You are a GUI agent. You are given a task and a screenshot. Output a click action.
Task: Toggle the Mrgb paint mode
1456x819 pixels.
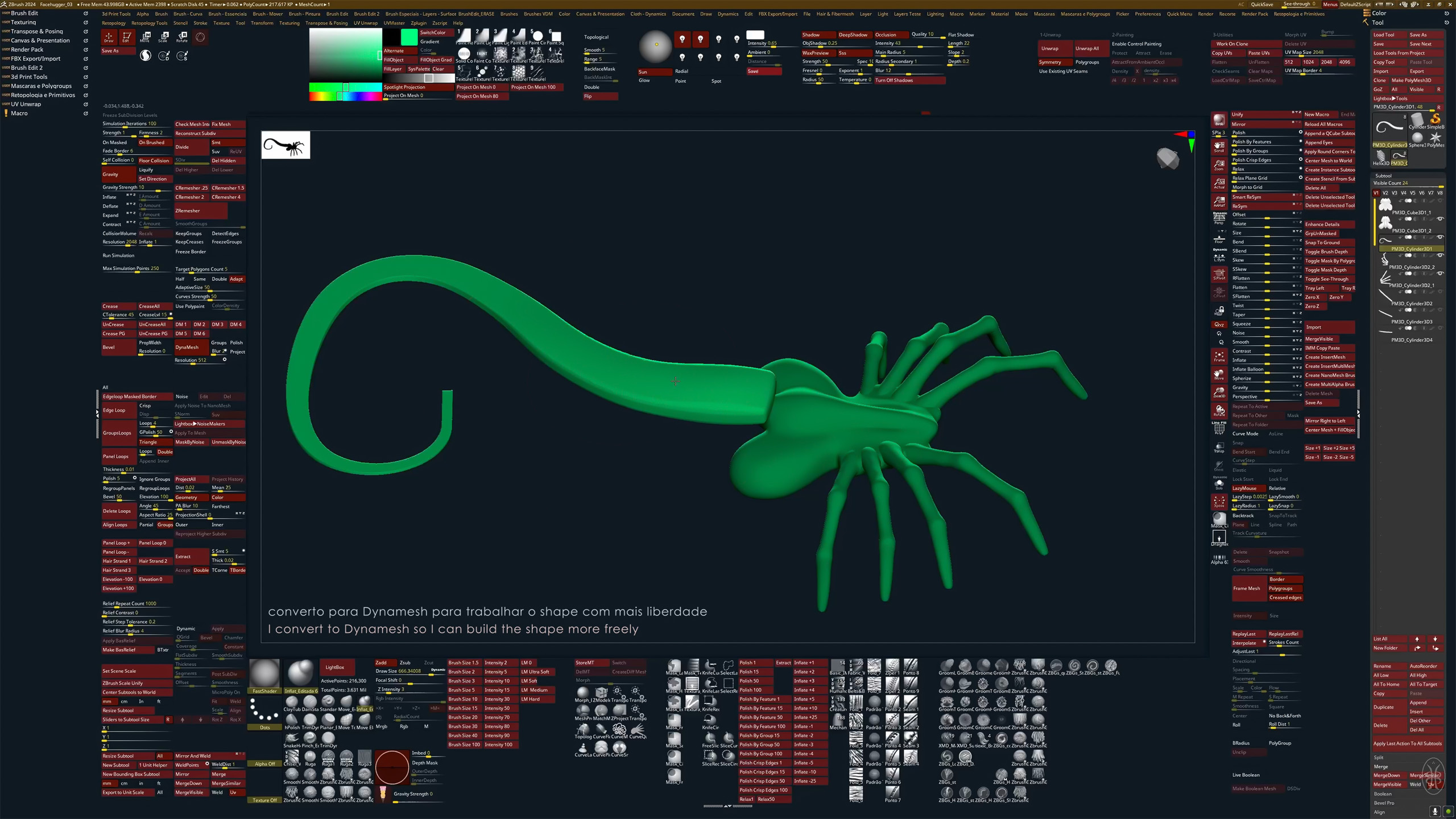pyautogui.click(x=381, y=726)
